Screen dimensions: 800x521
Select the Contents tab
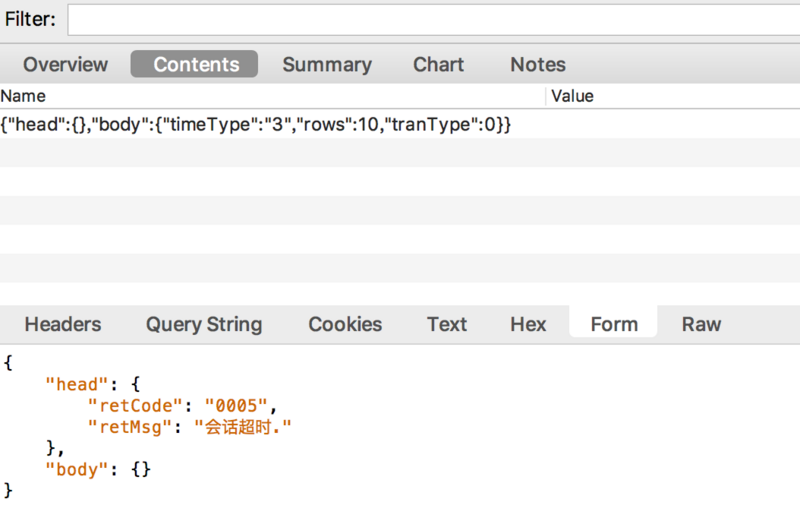(196, 65)
